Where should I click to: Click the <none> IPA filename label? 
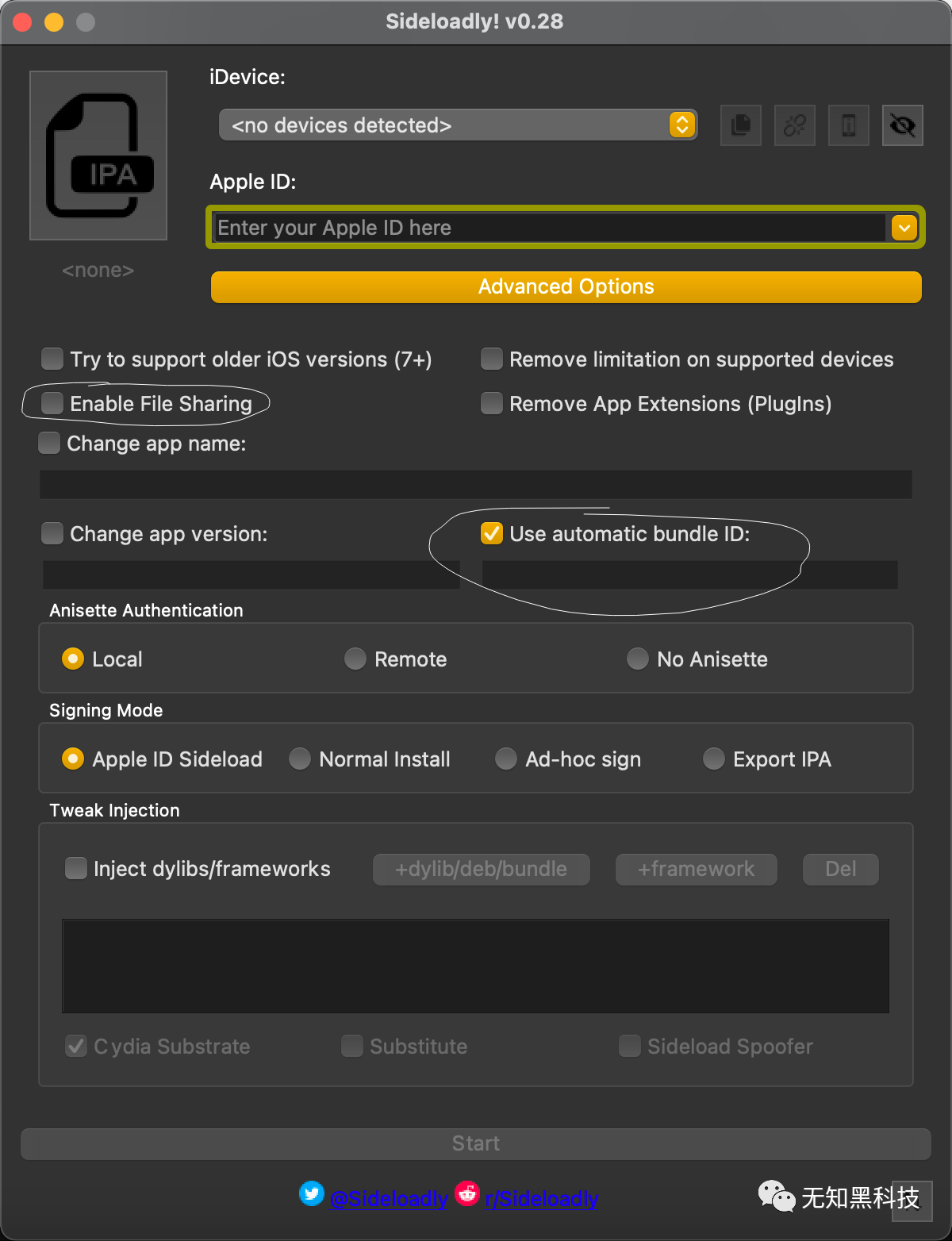click(98, 271)
